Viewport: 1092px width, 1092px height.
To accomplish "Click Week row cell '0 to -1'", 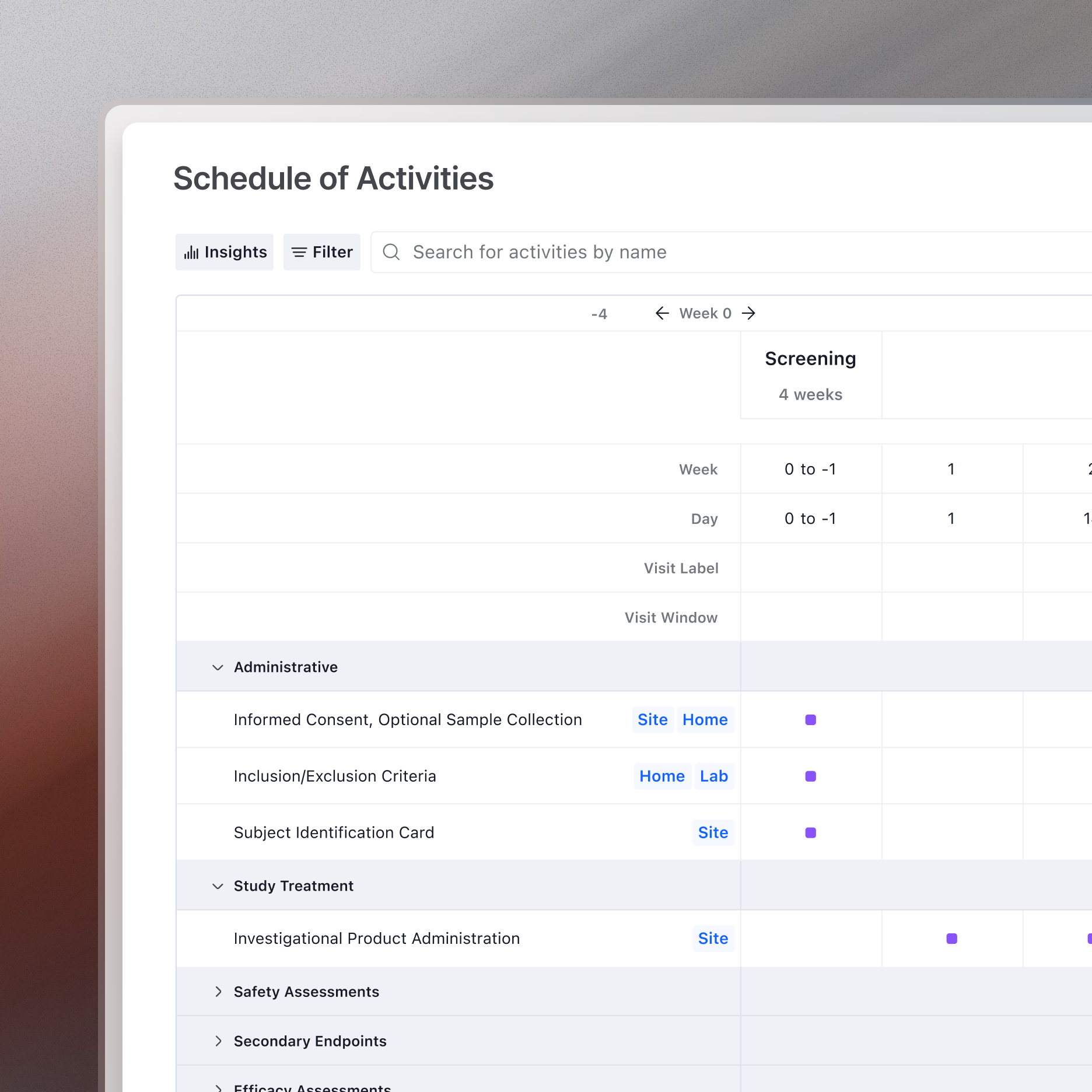I will click(x=811, y=469).
